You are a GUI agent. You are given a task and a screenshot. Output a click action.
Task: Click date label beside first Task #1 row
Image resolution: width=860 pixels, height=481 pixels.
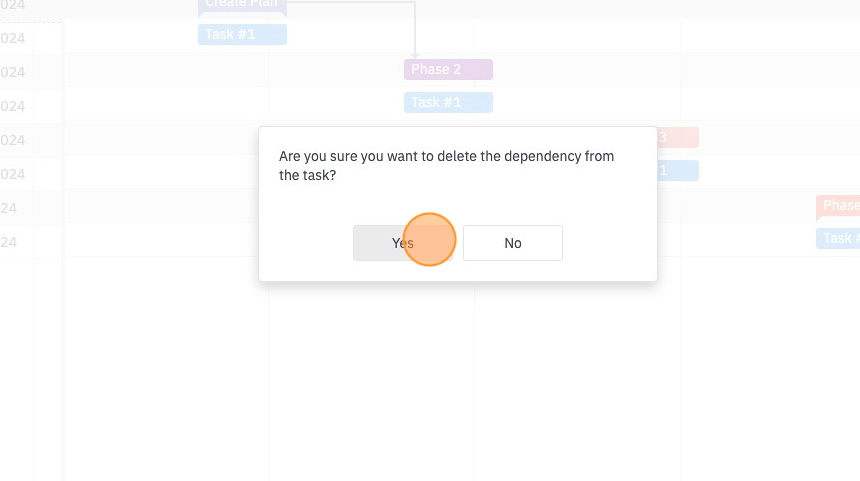click(x=13, y=38)
